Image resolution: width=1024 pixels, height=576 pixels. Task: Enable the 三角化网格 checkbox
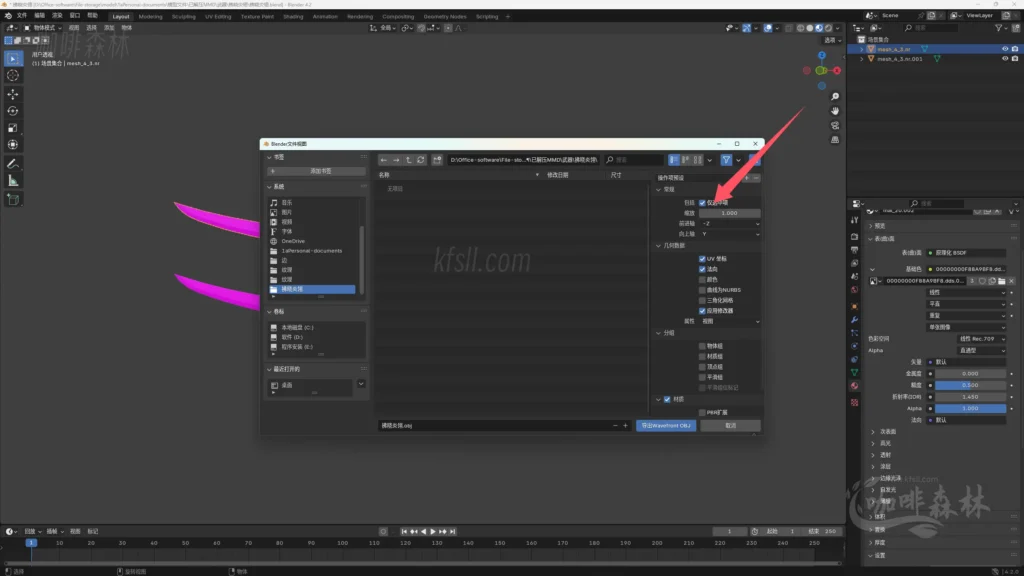pyautogui.click(x=703, y=300)
